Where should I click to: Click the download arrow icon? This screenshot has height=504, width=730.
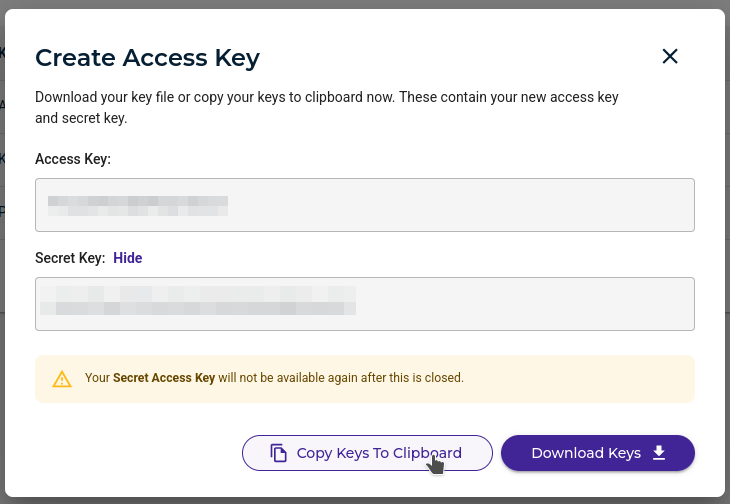tap(659, 453)
